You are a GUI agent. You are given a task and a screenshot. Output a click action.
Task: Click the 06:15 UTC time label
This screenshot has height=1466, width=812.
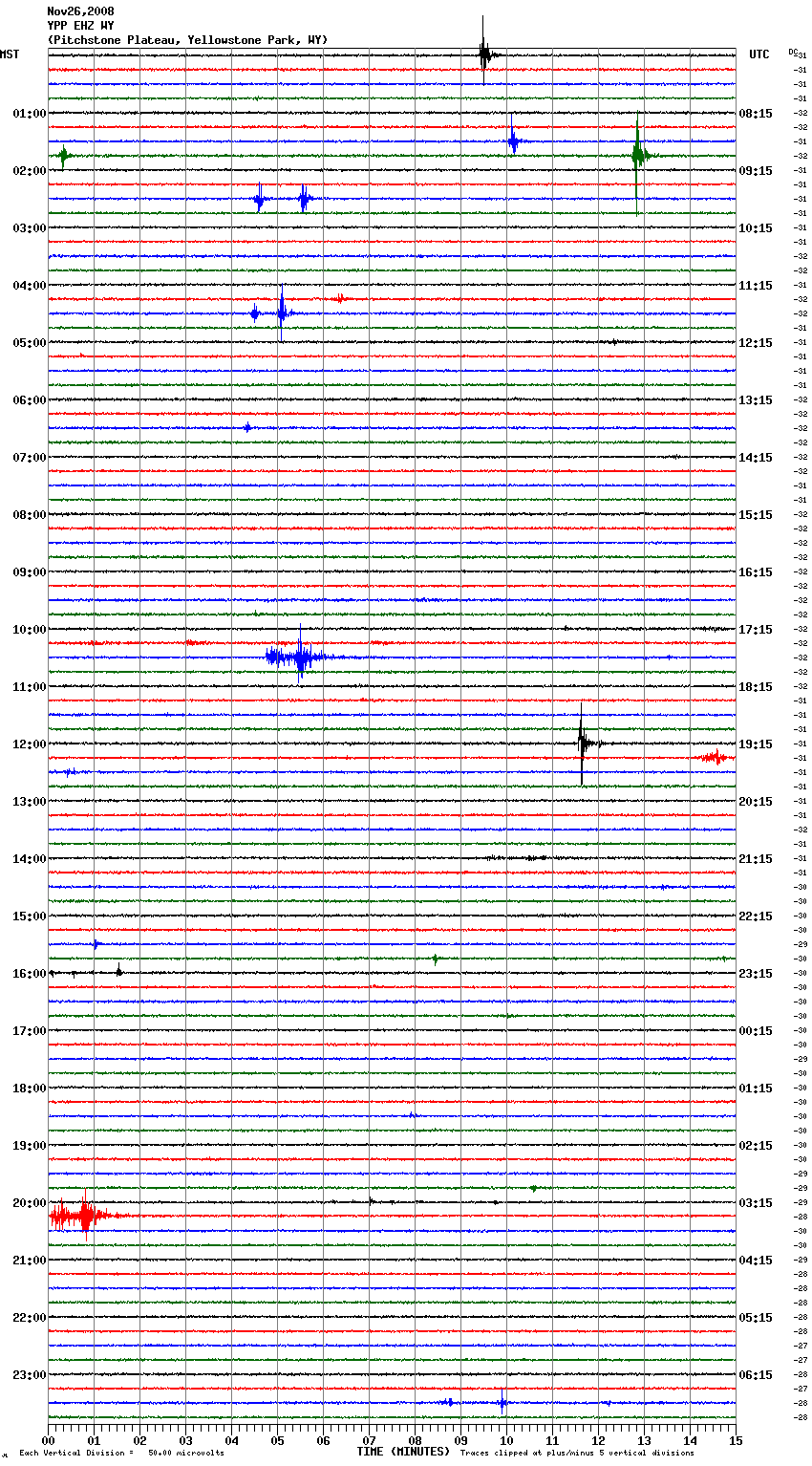pyautogui.click(x=756, y=1375)
